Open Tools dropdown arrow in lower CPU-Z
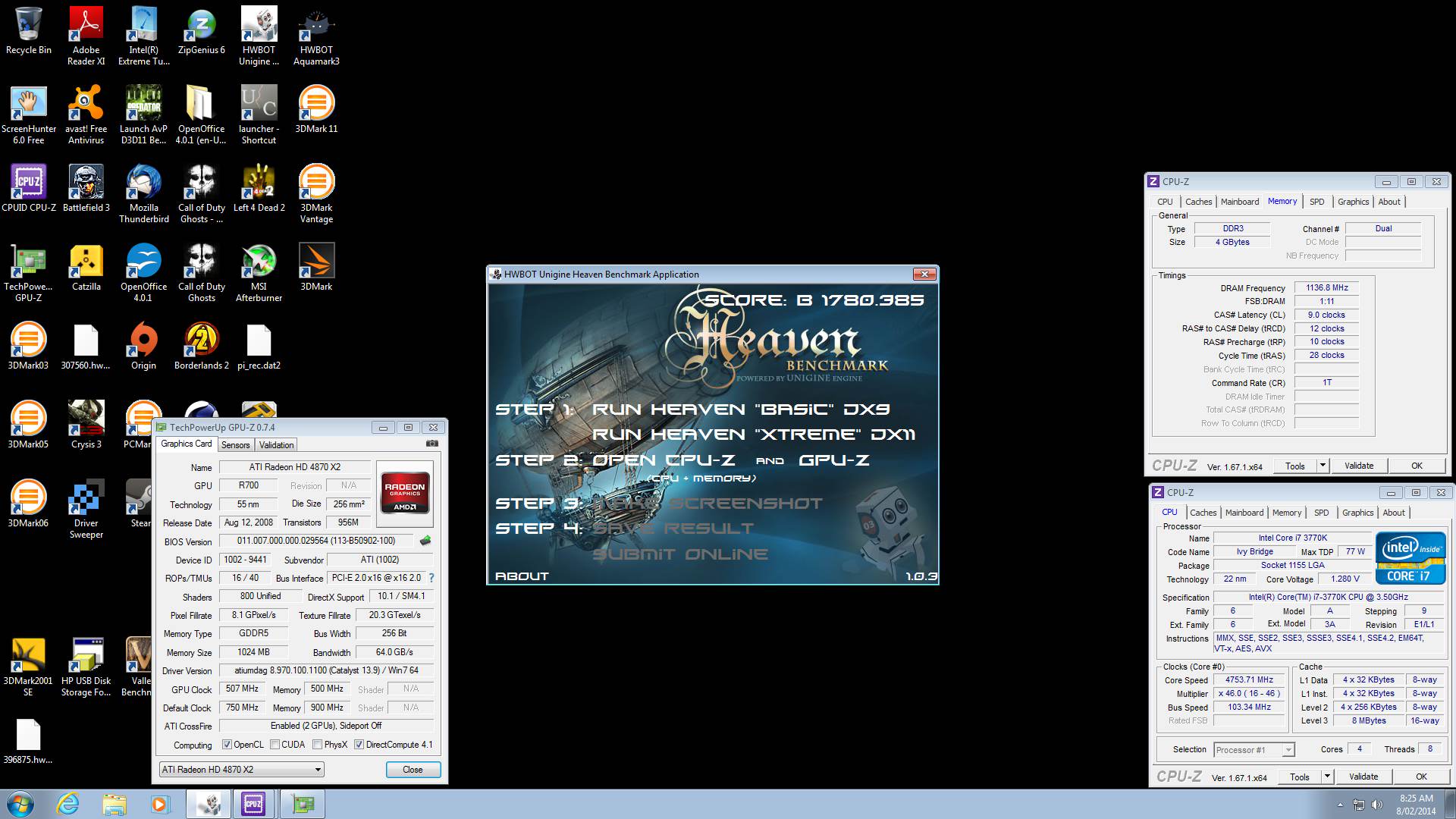The width and height of the screenshot is (1456, 819). [x=1328, y=777]
